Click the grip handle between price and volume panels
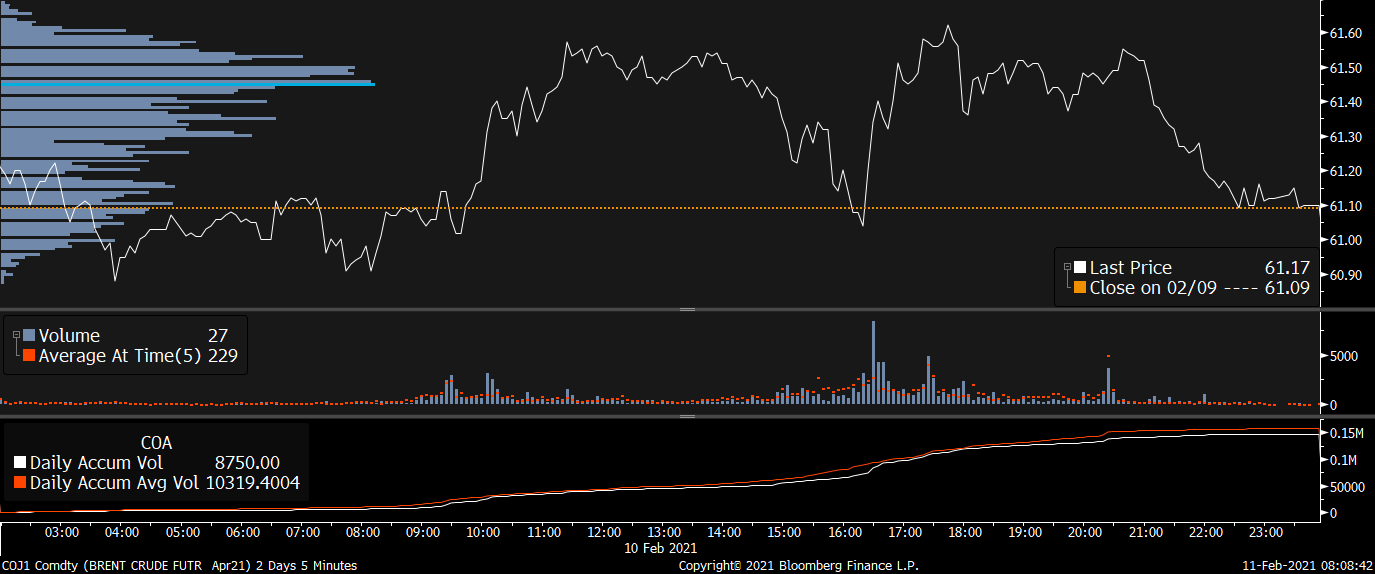Viewport: 1375px width, 574px height. coord(687,310)
